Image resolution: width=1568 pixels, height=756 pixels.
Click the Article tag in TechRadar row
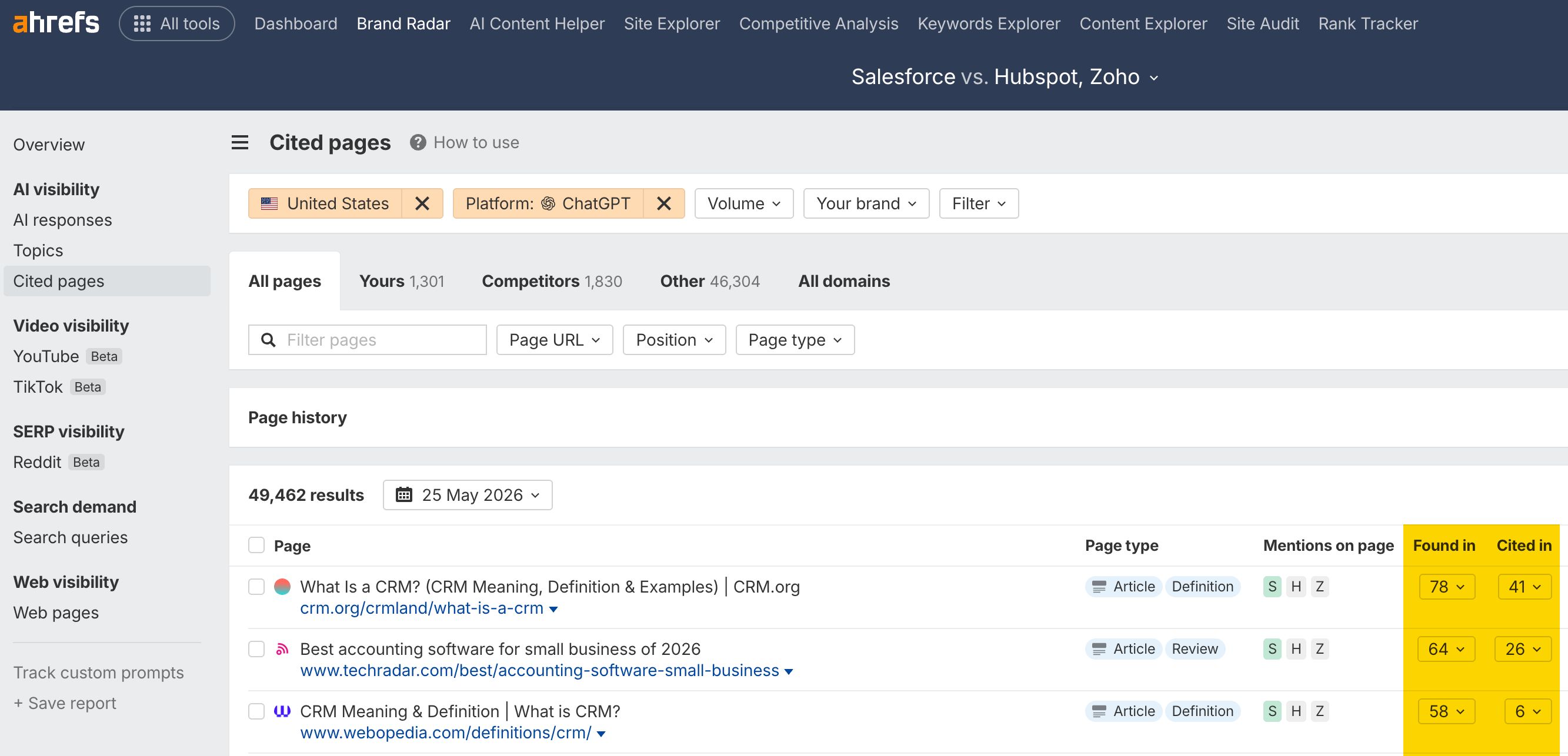tap(1123, 649)
